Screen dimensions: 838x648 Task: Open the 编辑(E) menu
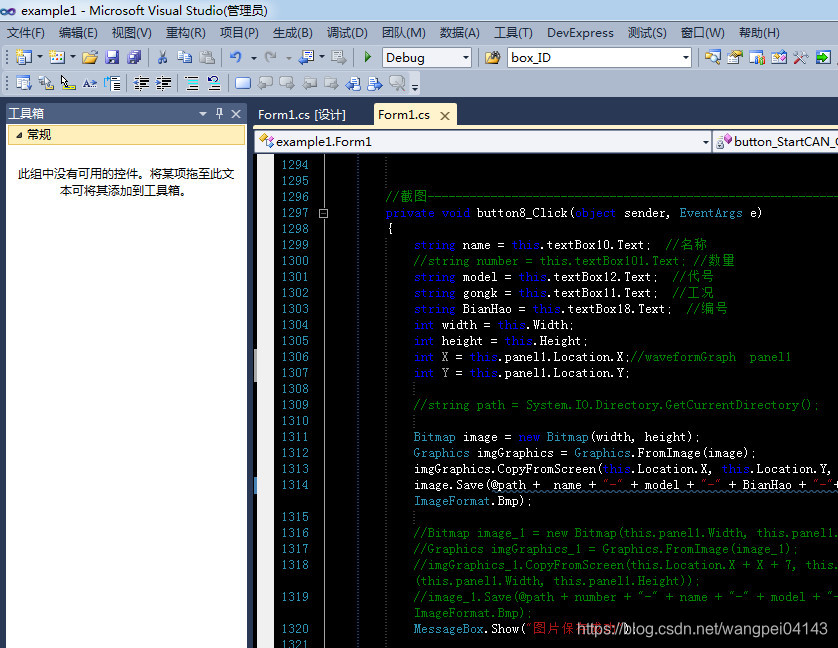click(x=78, y=33)
